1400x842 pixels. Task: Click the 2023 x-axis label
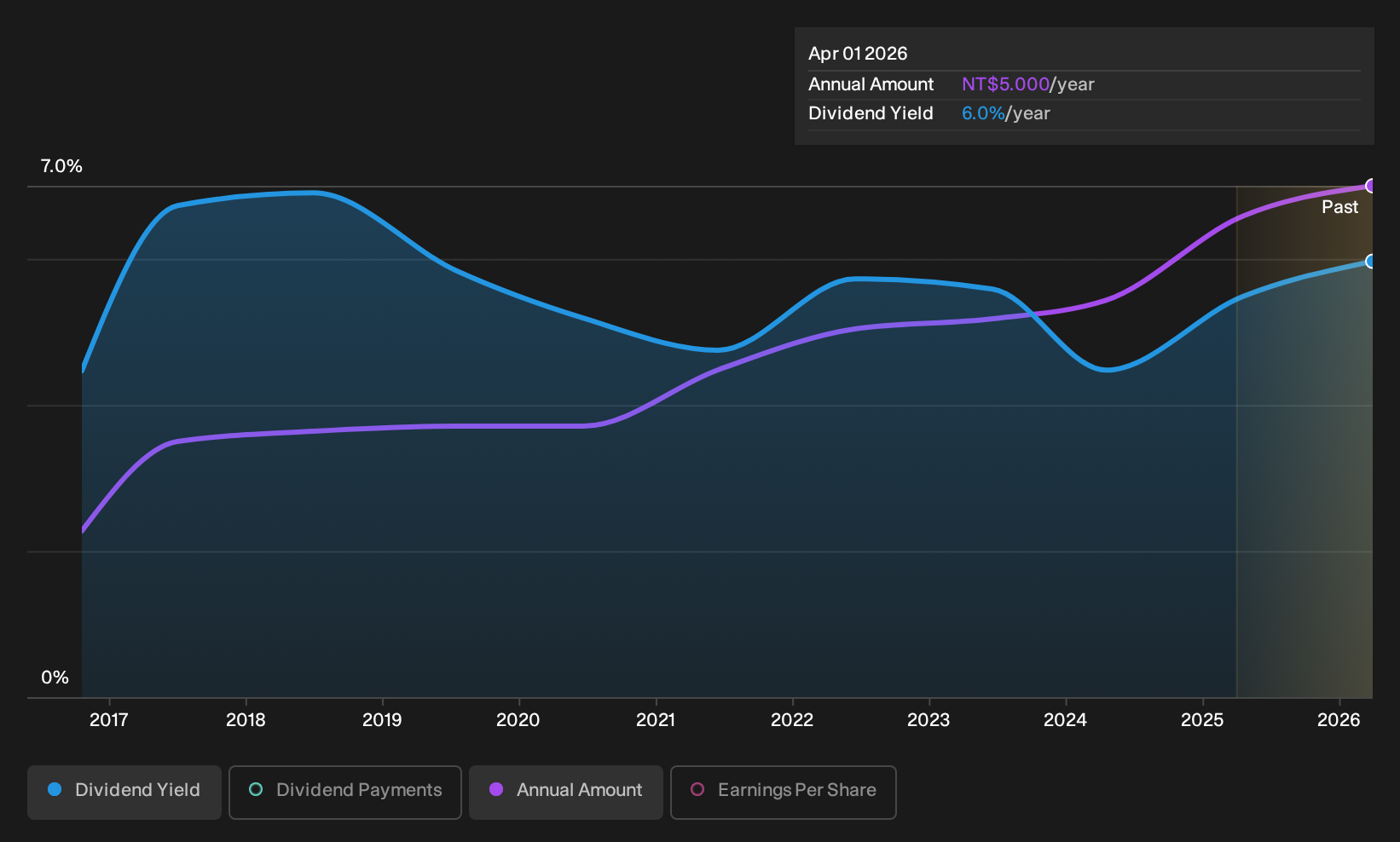929,720
